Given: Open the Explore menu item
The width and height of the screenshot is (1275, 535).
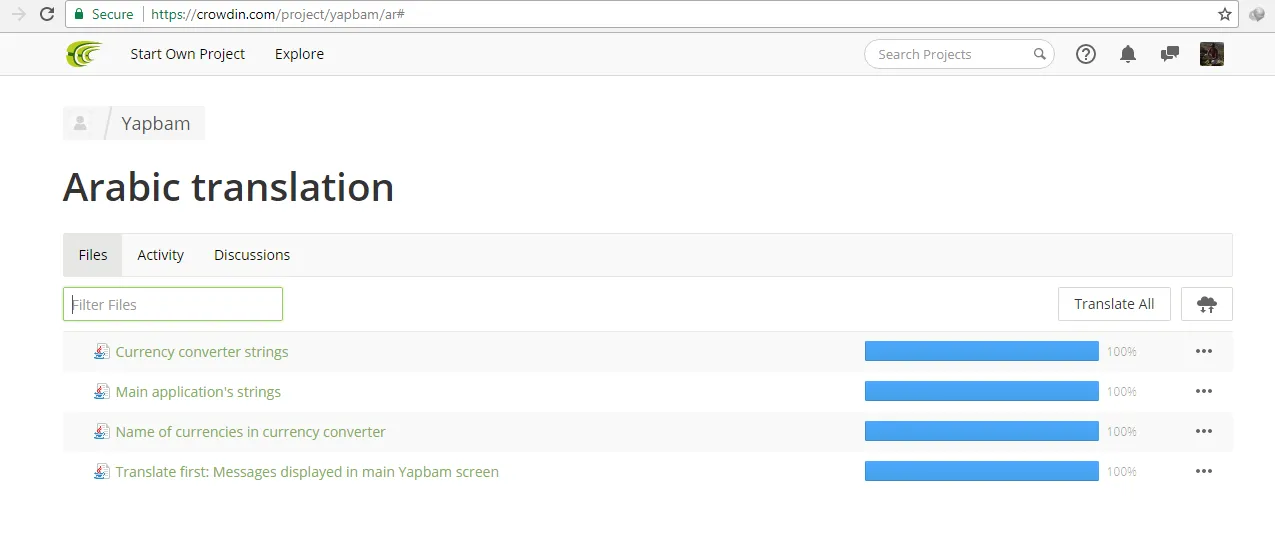Looking at the screenshot, I should [299, 54].
